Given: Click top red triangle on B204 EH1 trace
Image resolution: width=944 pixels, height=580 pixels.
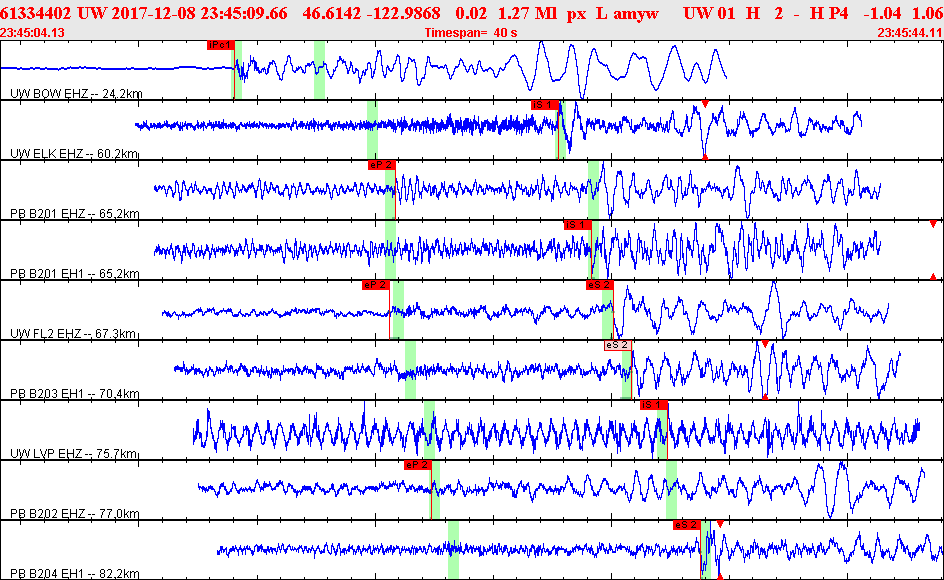Looking at the screenshot, I should tap(719, 525).
